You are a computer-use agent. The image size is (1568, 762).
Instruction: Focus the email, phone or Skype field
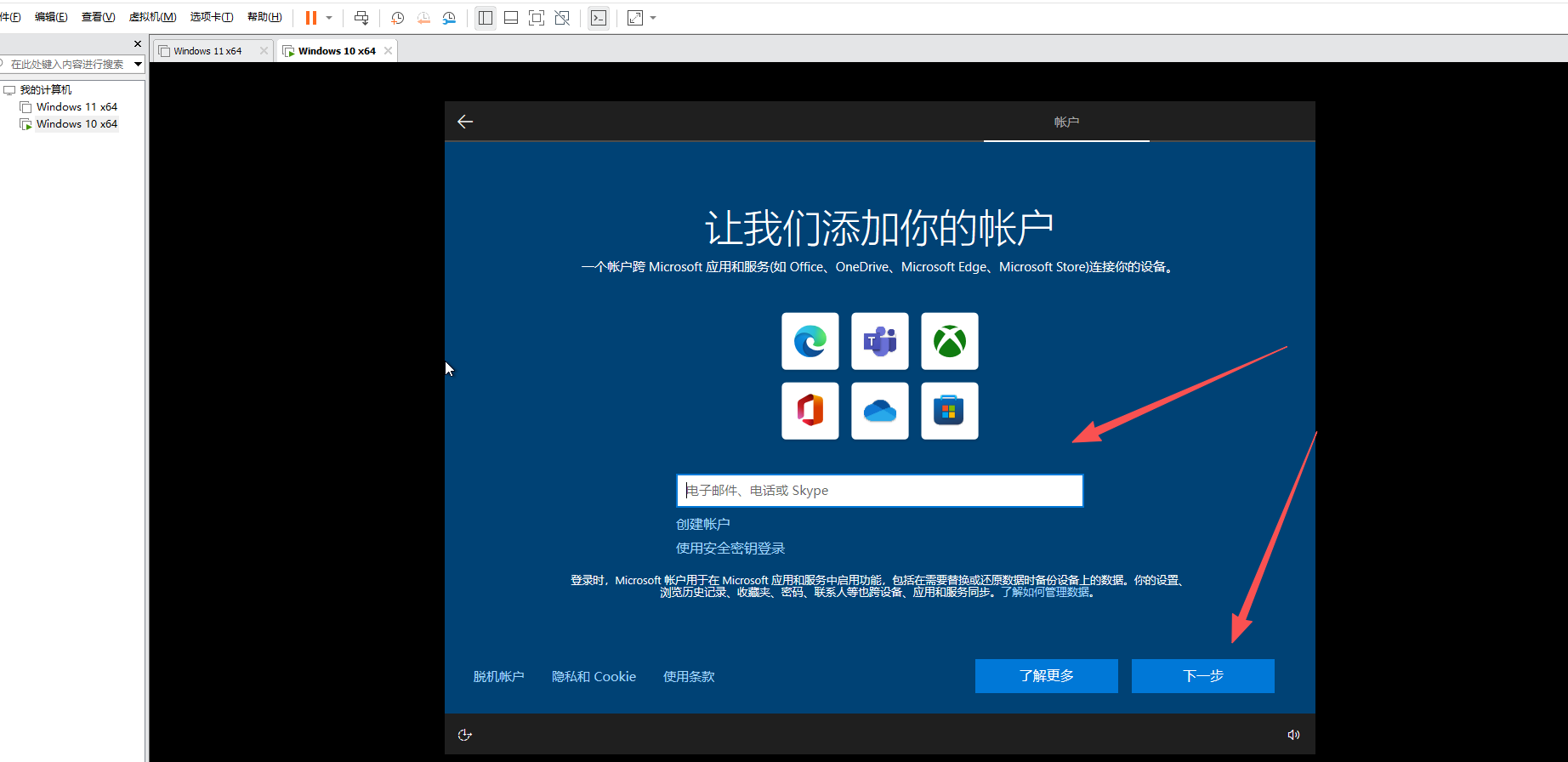pyautogui.click(x=880, y=491)
